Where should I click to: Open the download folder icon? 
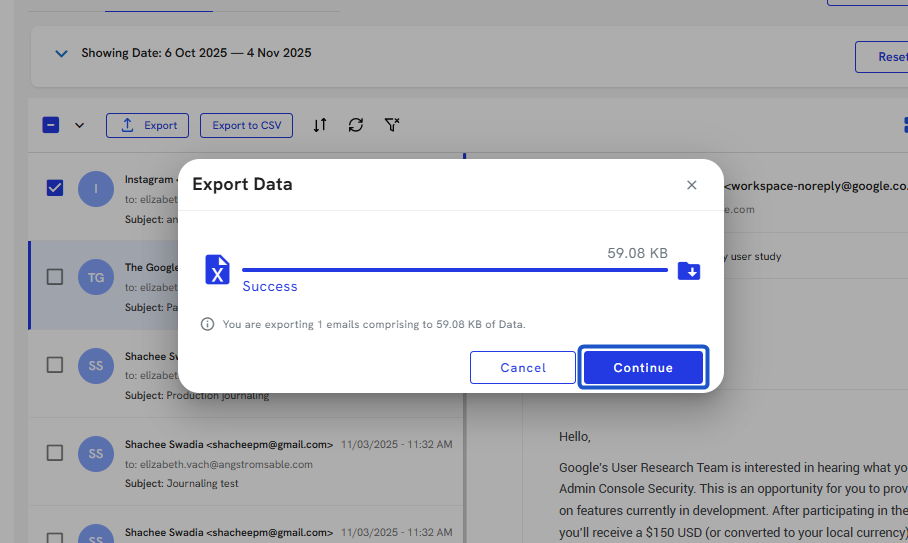coord(689,271)
